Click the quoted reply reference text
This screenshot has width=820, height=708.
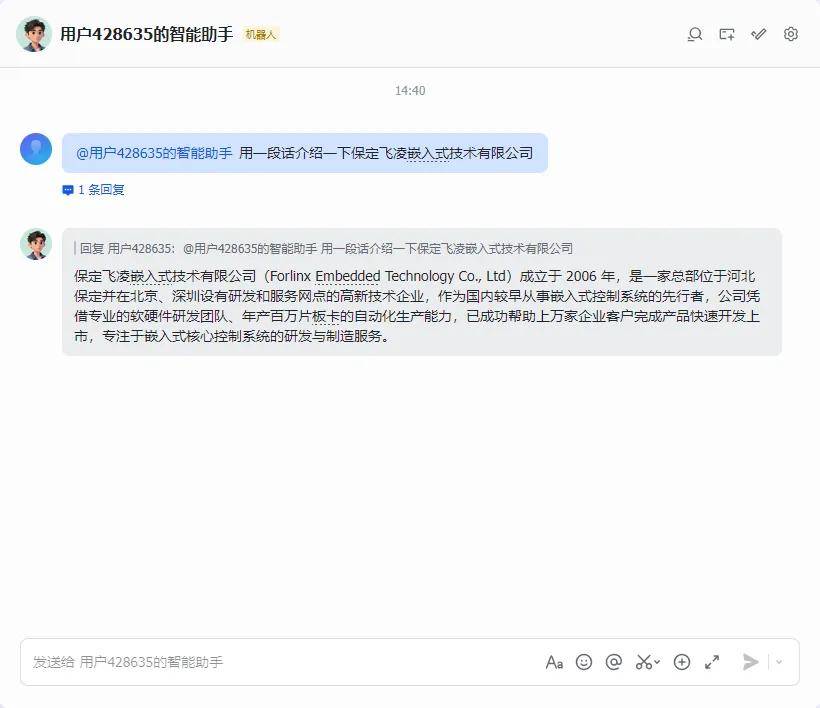(x=326, y=248)
